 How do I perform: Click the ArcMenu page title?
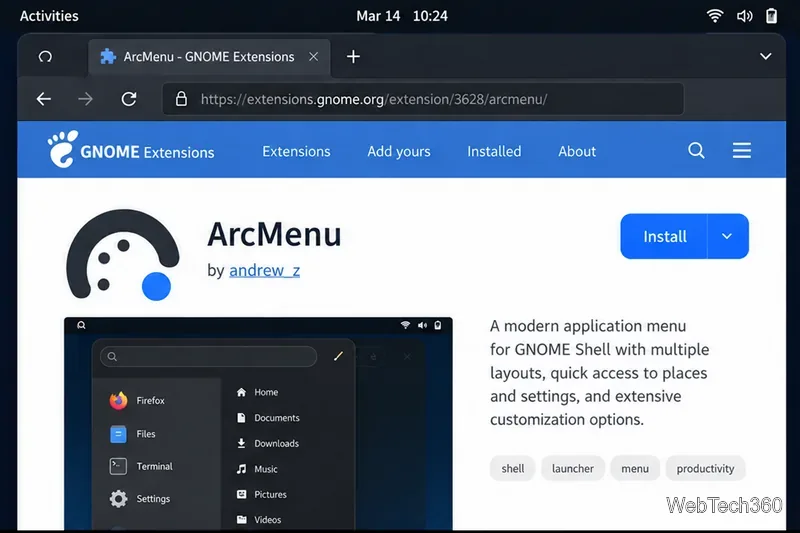pyautogui.click(x=274, y=234)
